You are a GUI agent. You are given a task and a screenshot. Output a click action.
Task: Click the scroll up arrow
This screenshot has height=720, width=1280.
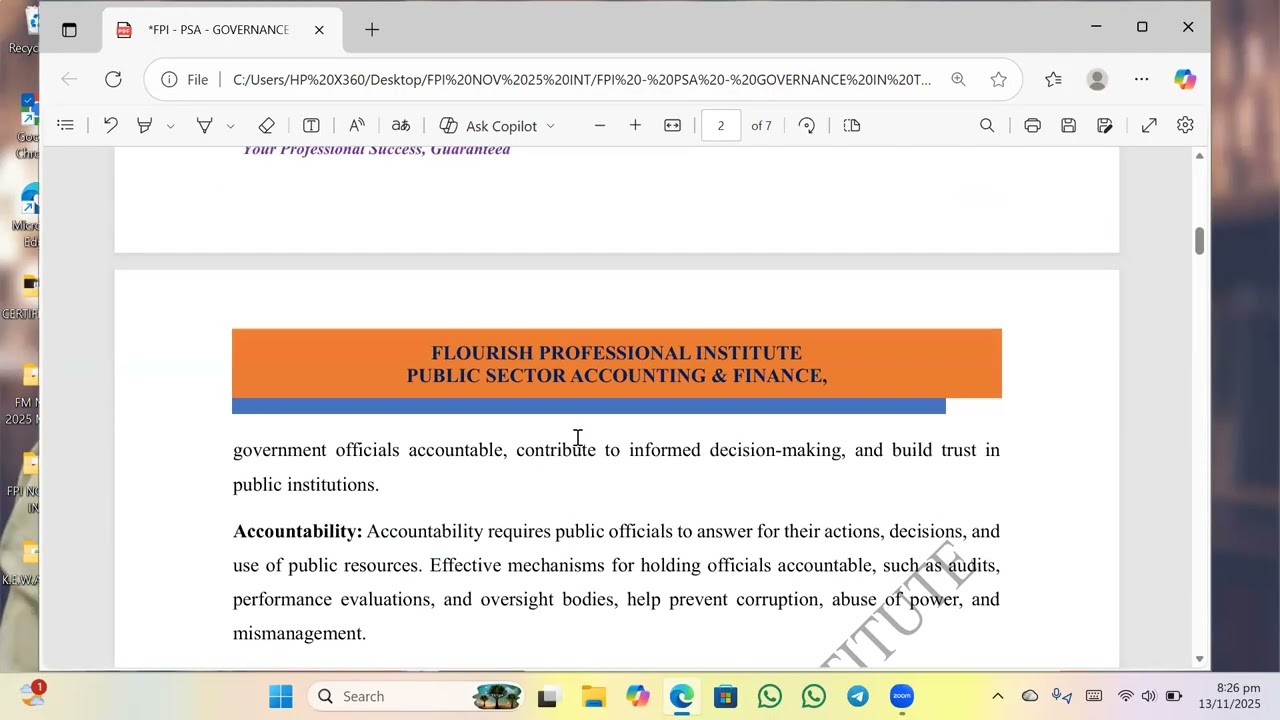pos(1199,156)
